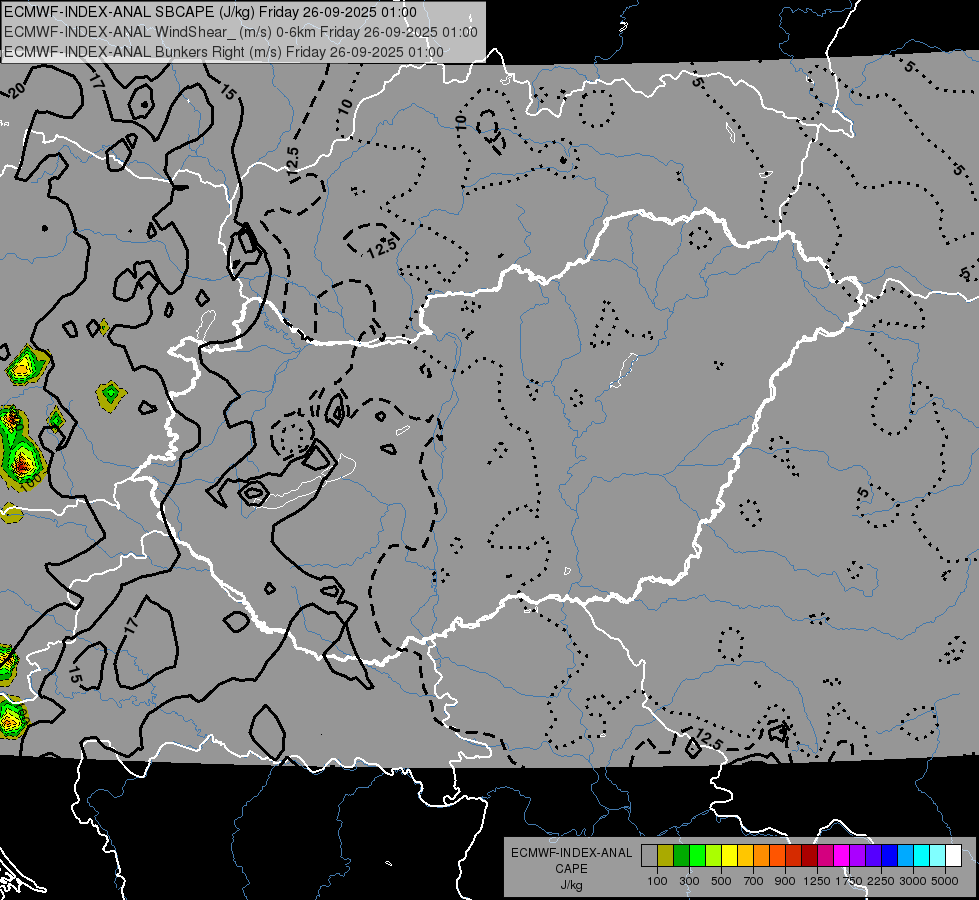This screenshot has height=900, width=979.
Task: Click the legend value 300
Action: point(689,881)
